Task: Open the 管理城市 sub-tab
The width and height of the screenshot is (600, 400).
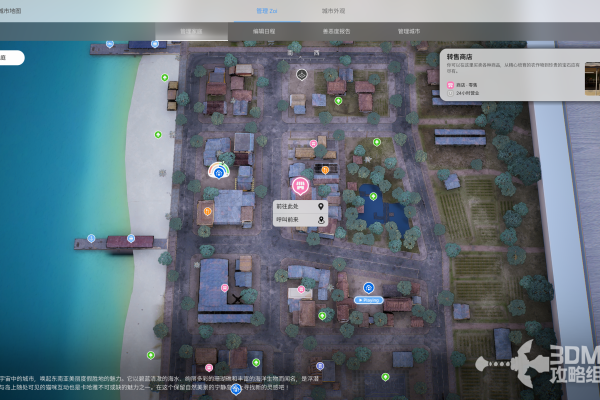Action: [x=409, y=31]
